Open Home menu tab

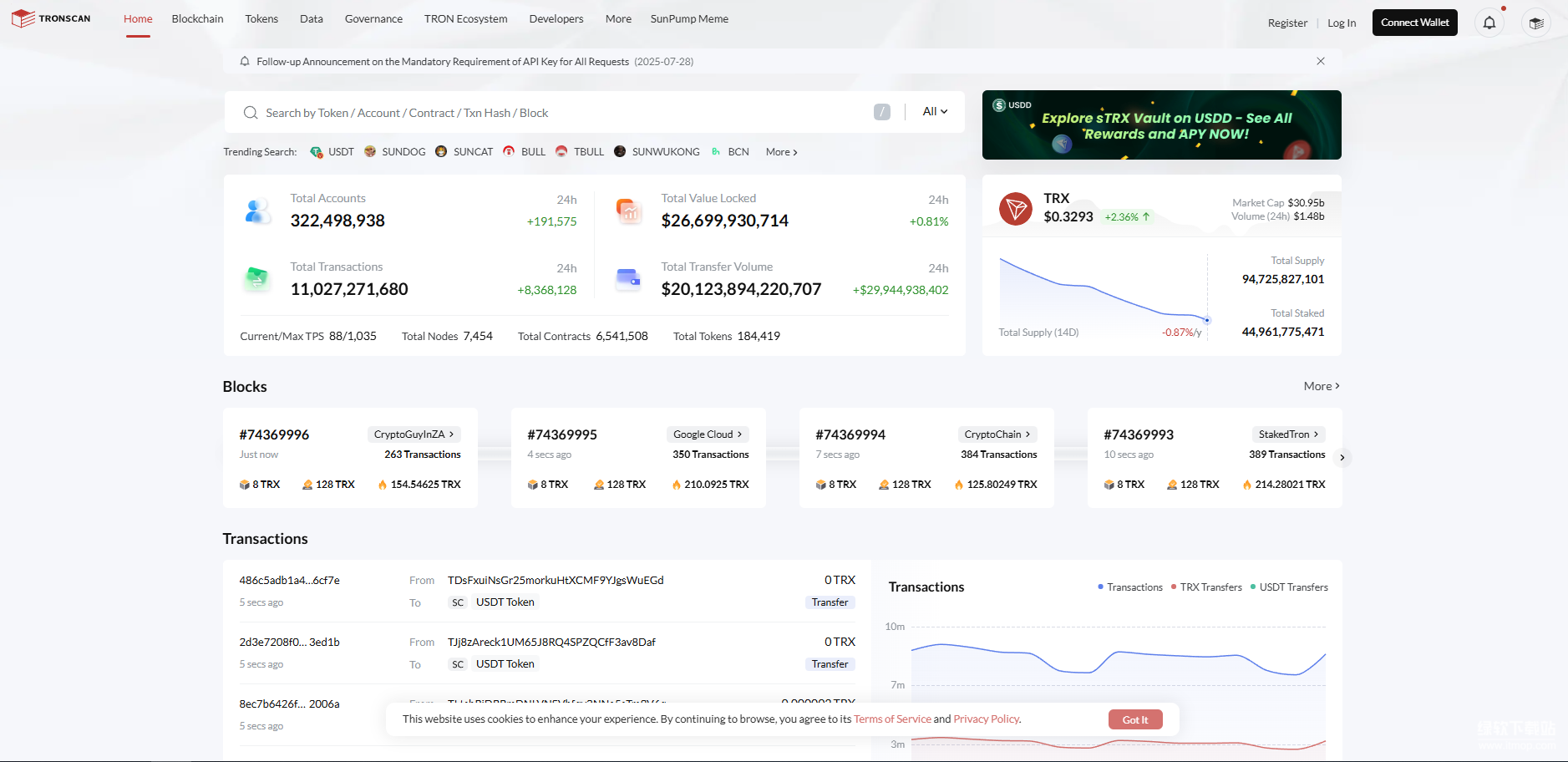138,18
